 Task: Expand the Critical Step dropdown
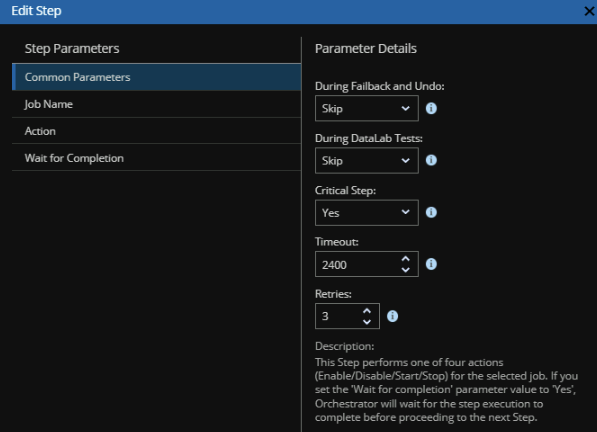tap(367, 213)
